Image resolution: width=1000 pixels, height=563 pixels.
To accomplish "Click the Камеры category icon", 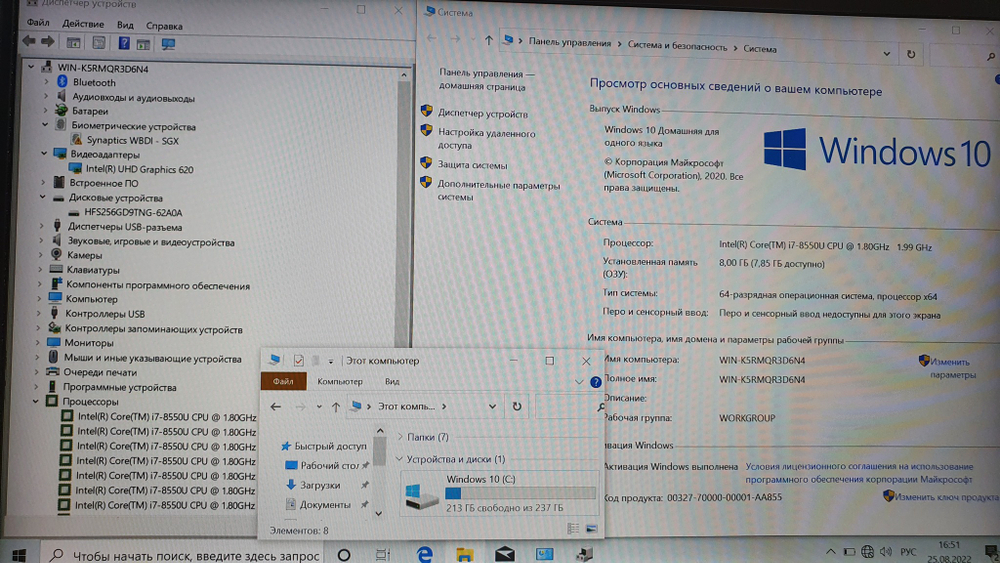I will pos(57,254).
